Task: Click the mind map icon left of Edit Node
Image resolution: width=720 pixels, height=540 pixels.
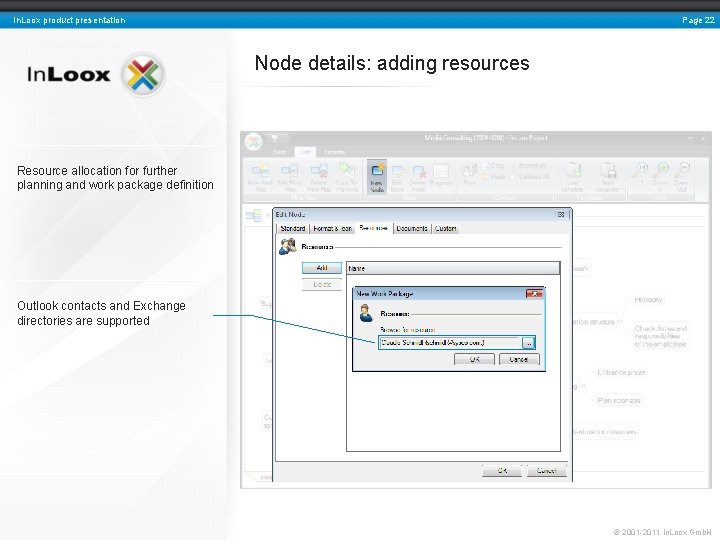Action: click(x=253, y=215)
